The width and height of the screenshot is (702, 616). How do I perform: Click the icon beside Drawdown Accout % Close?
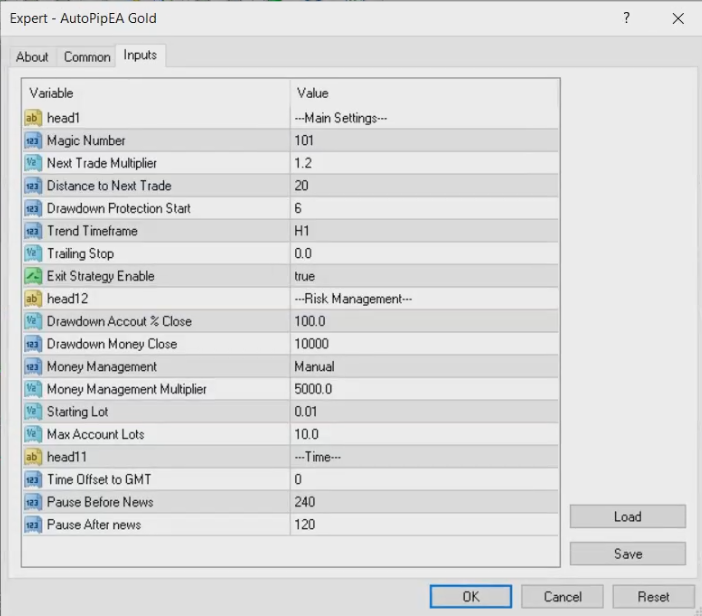click(x=33, y=321)
